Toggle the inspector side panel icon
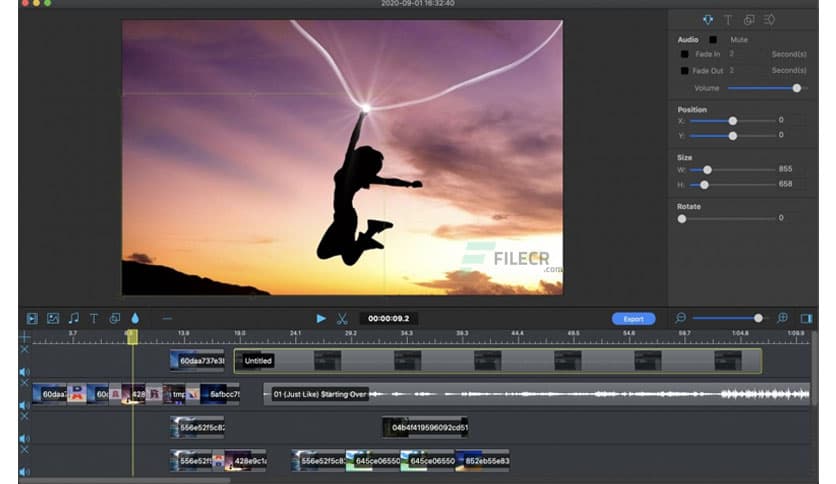The width and height of the screenshot is (836, 484). click(806, 319)
